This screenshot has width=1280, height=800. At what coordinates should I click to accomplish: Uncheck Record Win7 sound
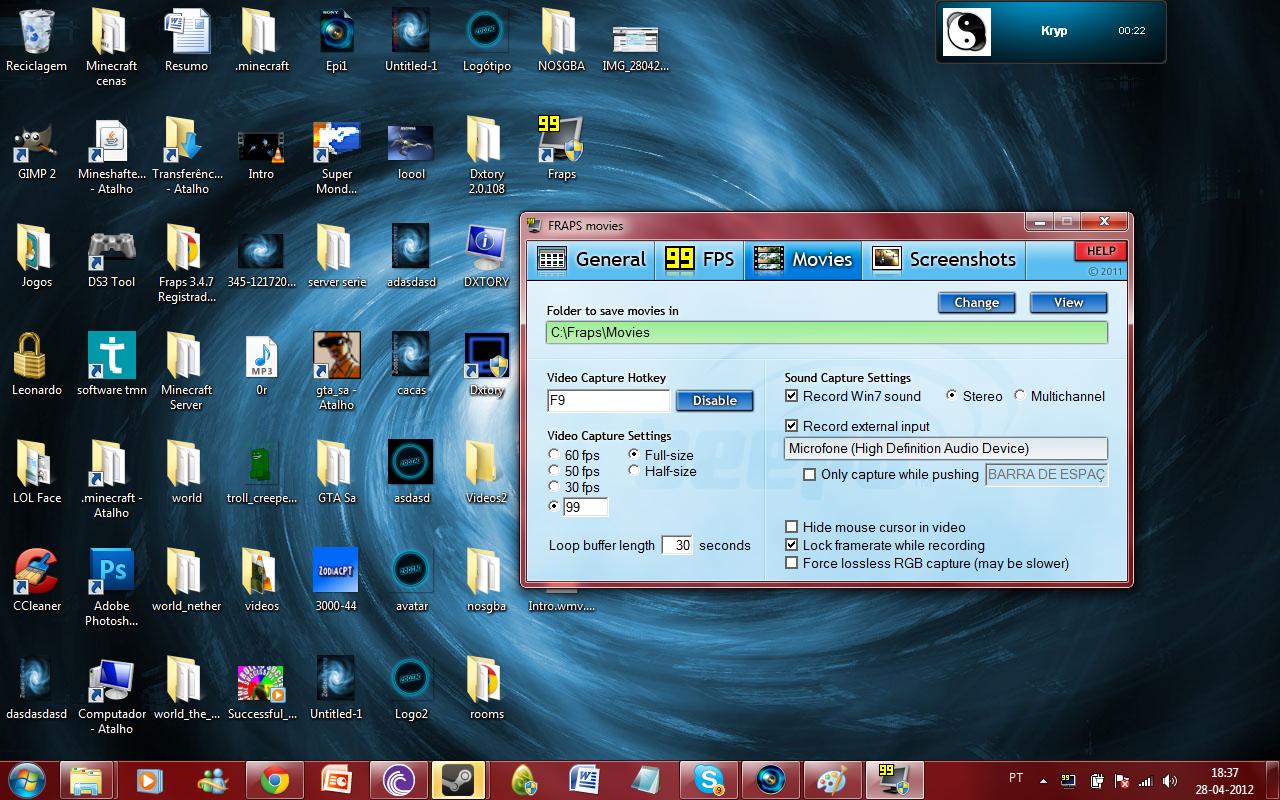[x=791, y=396]
